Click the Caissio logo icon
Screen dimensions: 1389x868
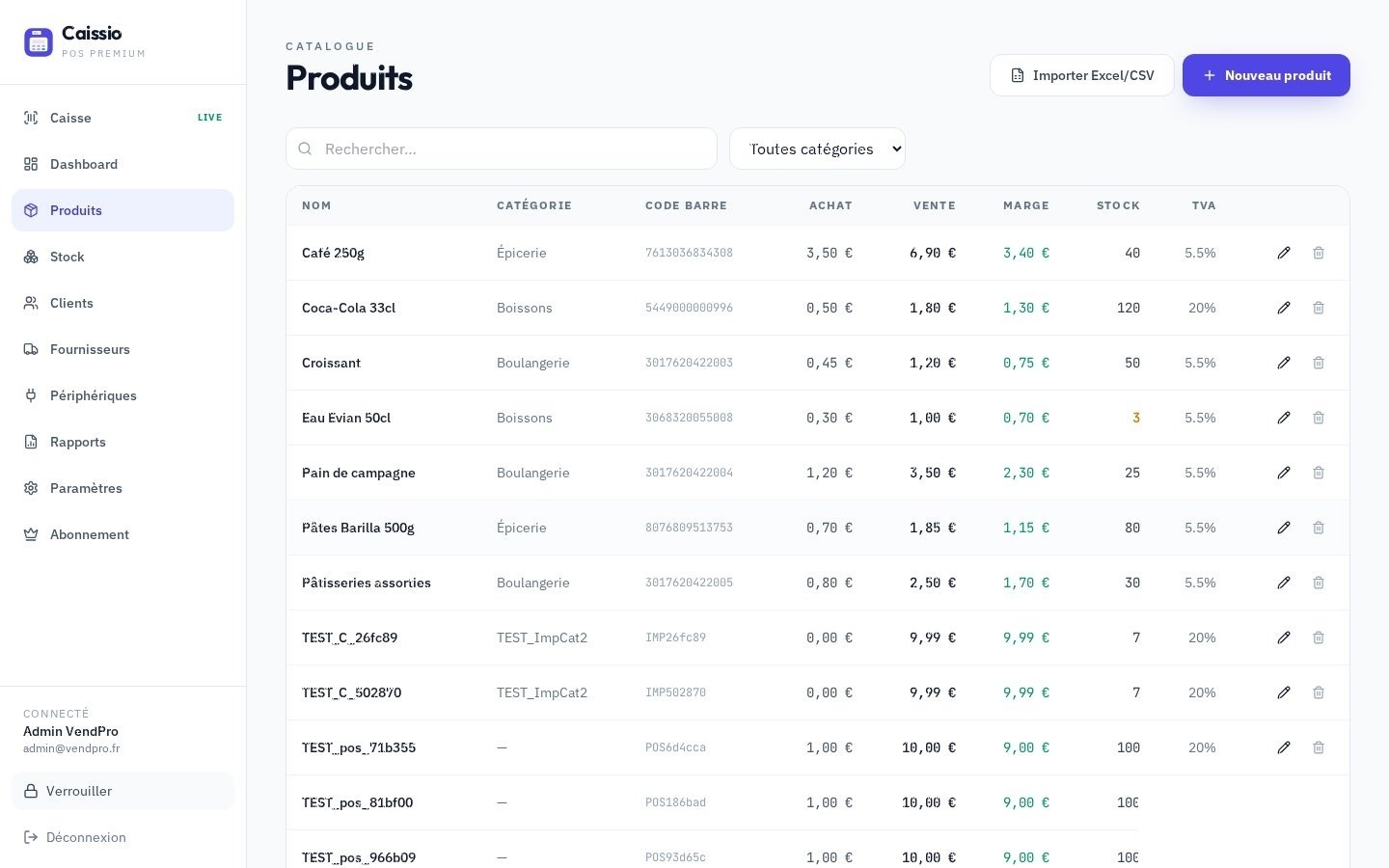pos(39,41)
